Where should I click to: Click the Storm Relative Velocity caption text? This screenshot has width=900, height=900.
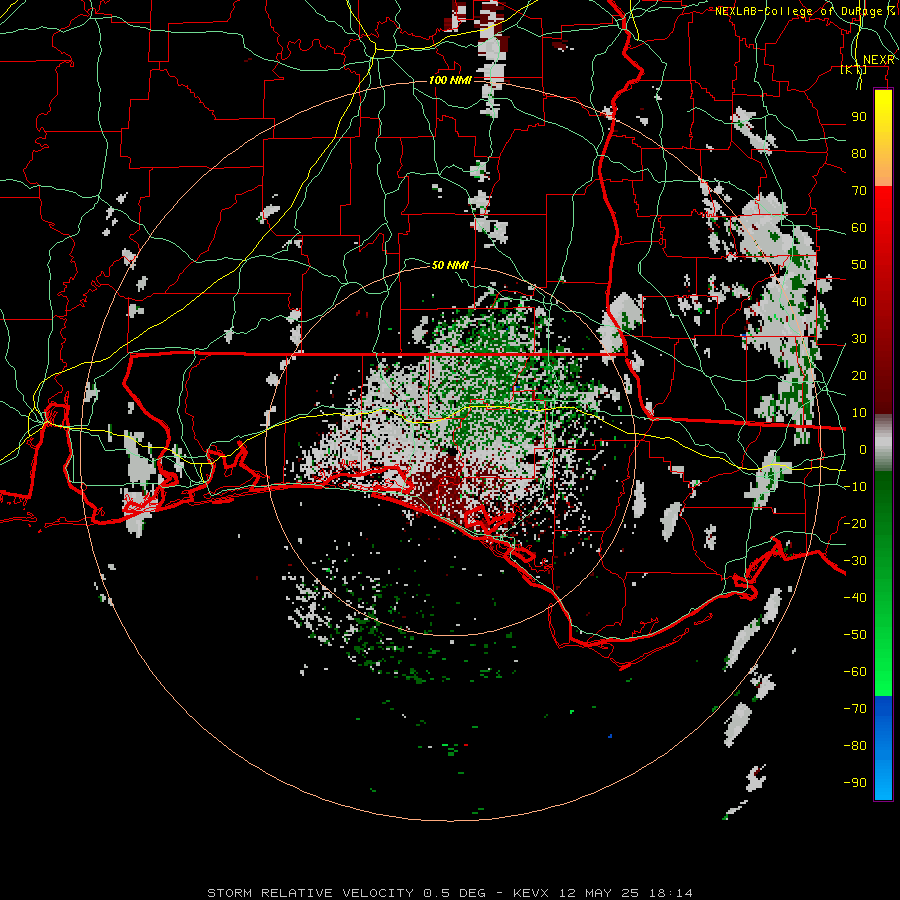click(449, 893)
